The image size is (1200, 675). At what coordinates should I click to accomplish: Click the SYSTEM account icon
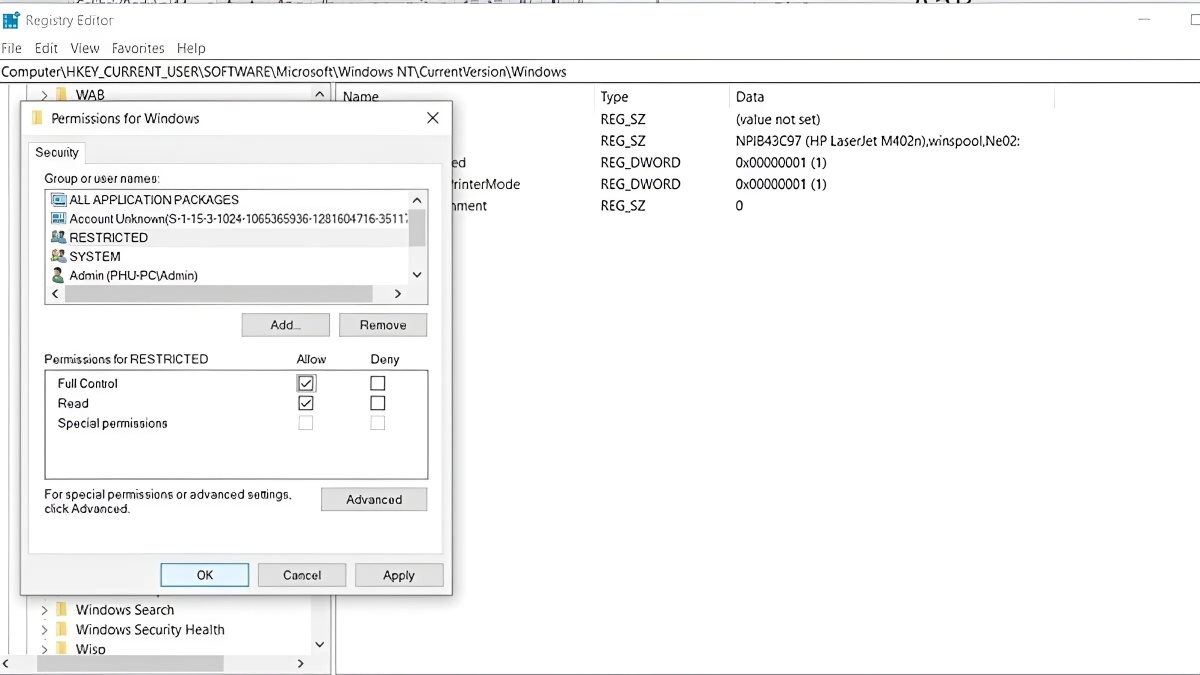58,256
